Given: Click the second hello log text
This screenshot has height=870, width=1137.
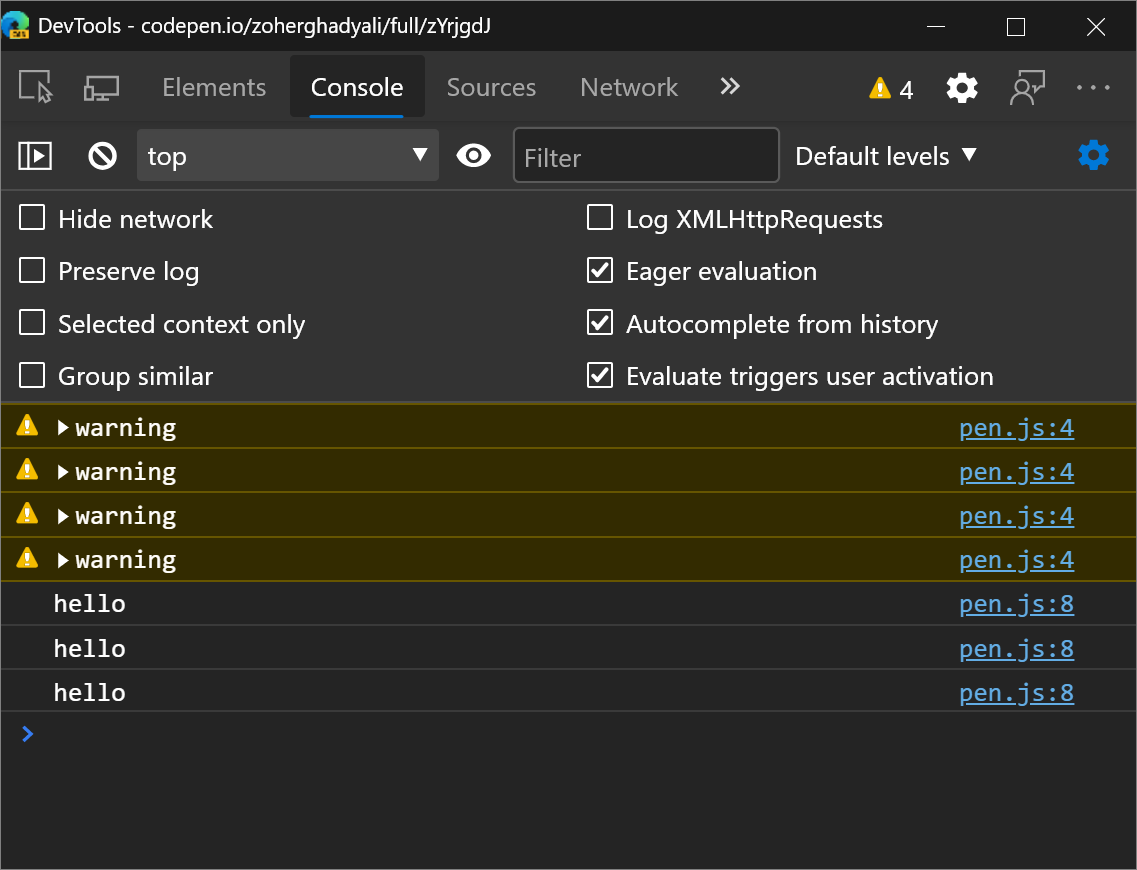Looking at the screenshot, I should (90, 649).
